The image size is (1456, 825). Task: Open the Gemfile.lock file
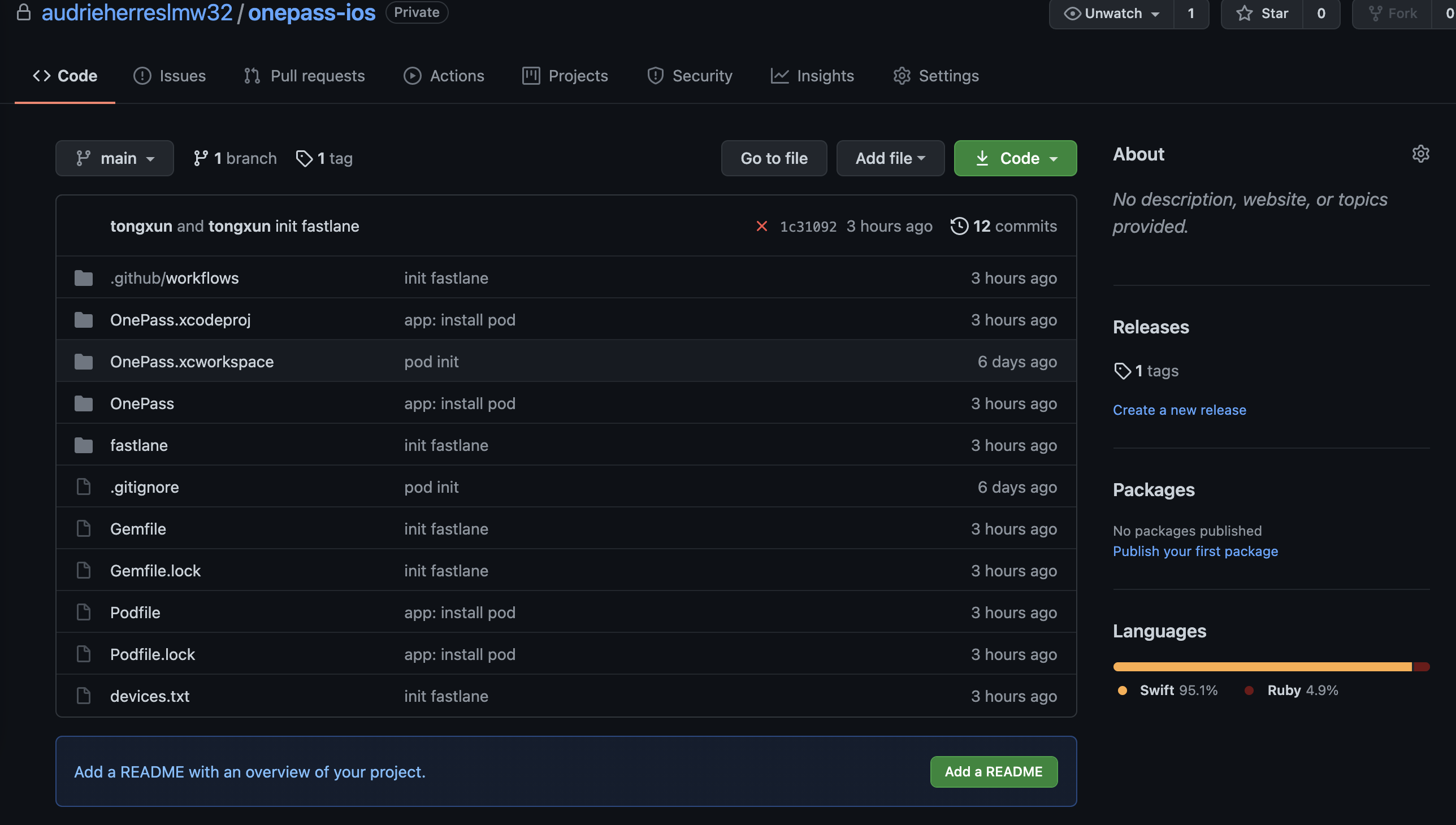(x=155, y=571)
